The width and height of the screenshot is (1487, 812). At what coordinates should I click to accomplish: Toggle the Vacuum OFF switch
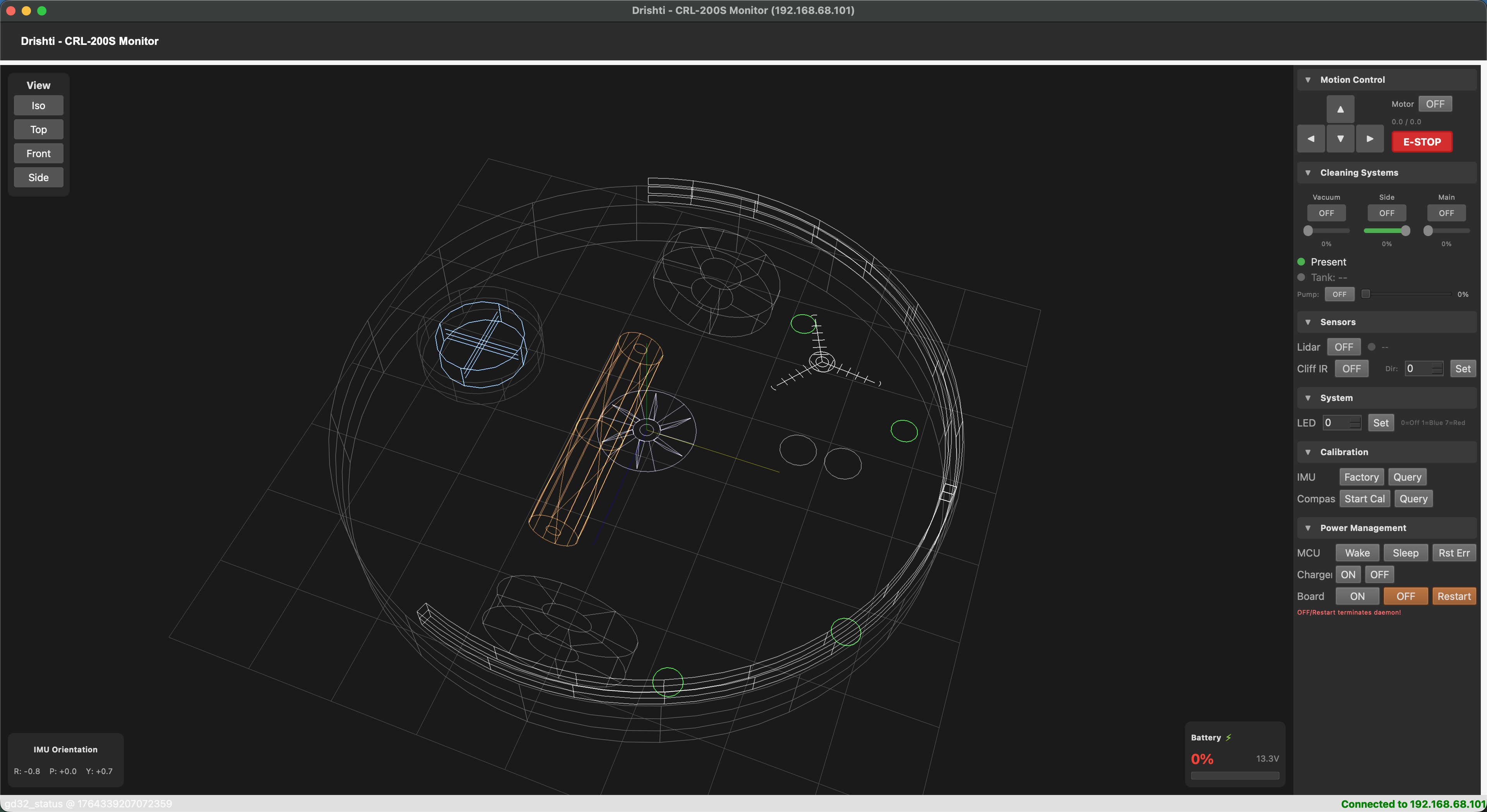(x=1326, y=214)
